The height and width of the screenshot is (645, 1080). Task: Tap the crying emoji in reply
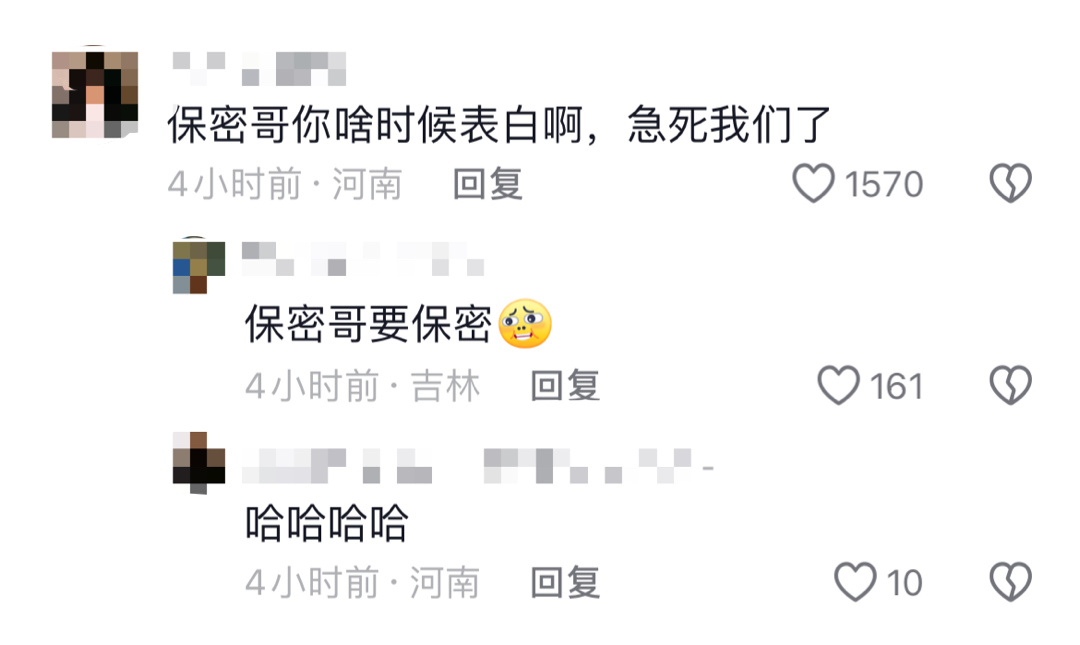(x=525, y=324)
